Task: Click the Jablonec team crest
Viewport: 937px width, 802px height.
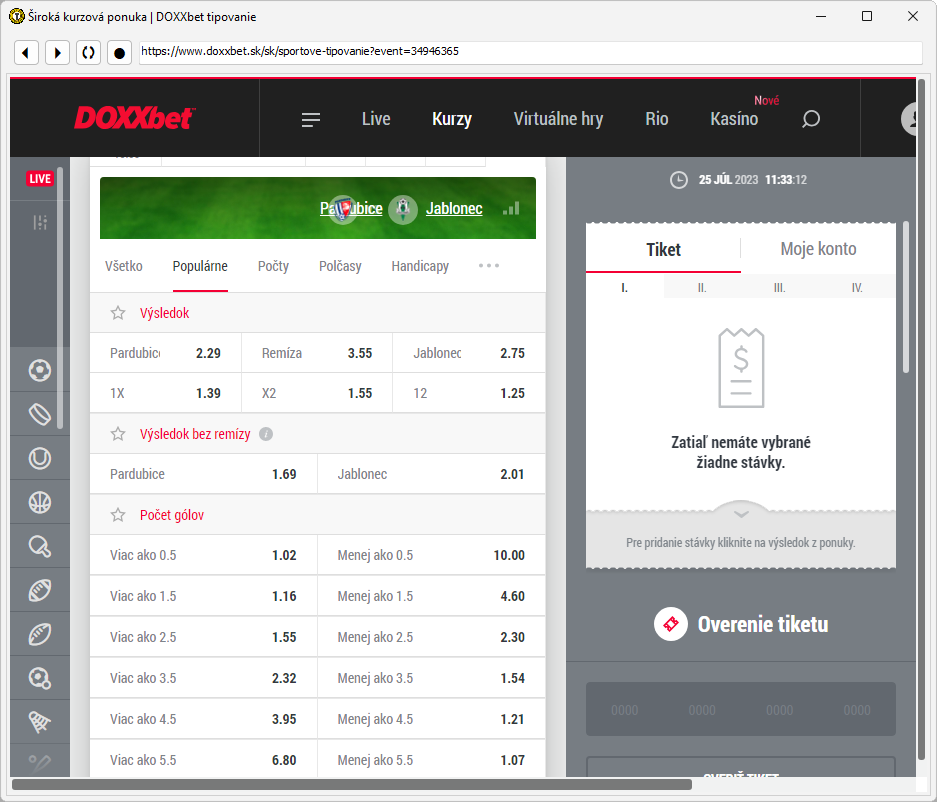Action: [403, 209]
